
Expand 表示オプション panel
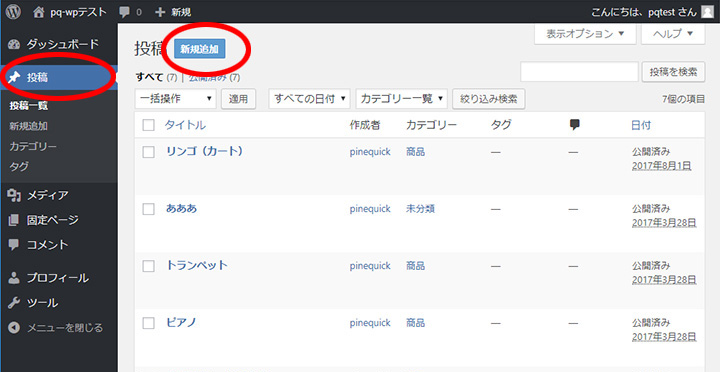[585, 34]
